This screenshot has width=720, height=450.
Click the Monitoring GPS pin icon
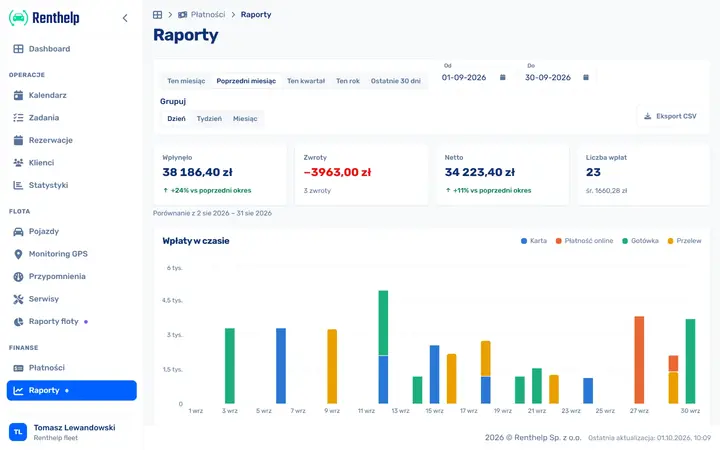pos(18,254)
